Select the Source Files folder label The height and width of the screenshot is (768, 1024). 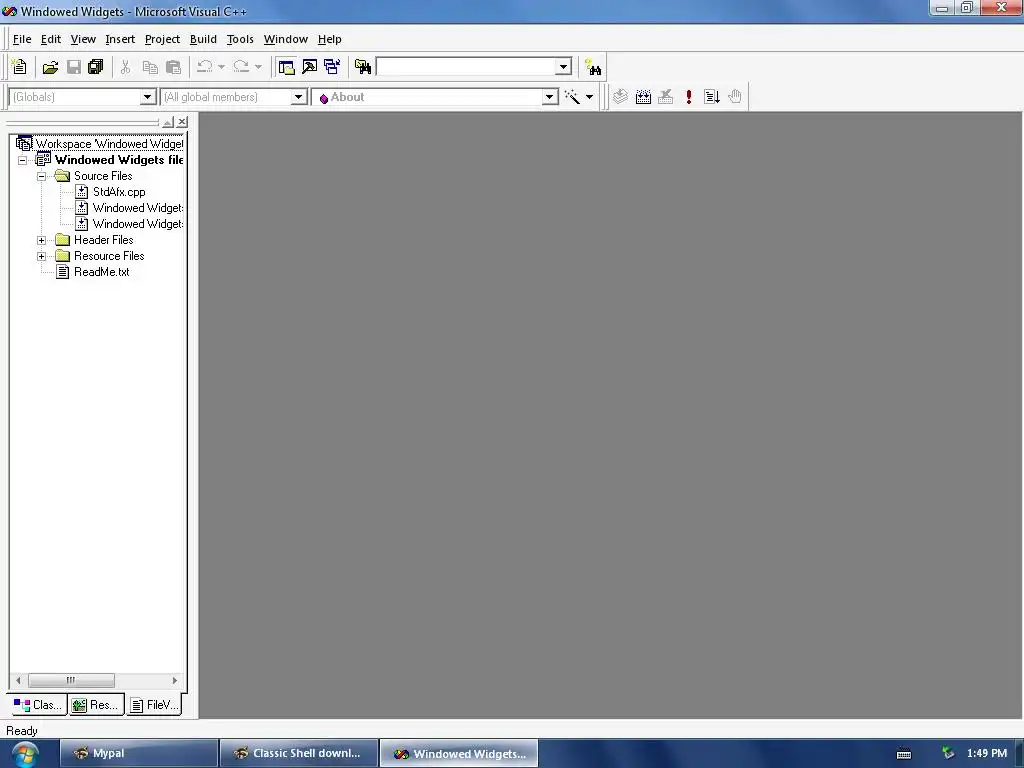(x=103, y=176)
